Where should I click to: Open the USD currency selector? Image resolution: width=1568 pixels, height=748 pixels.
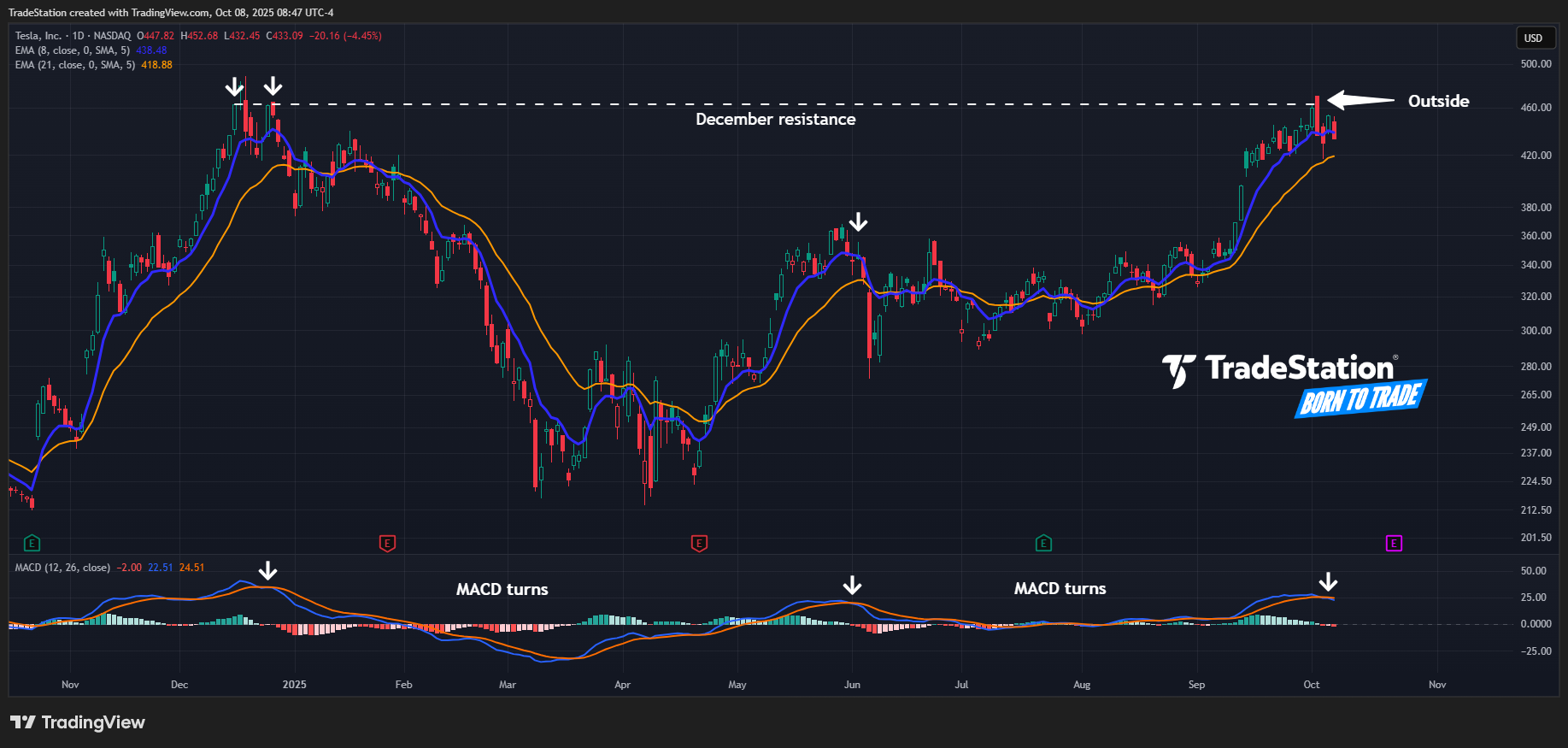tap(1533, 38)
